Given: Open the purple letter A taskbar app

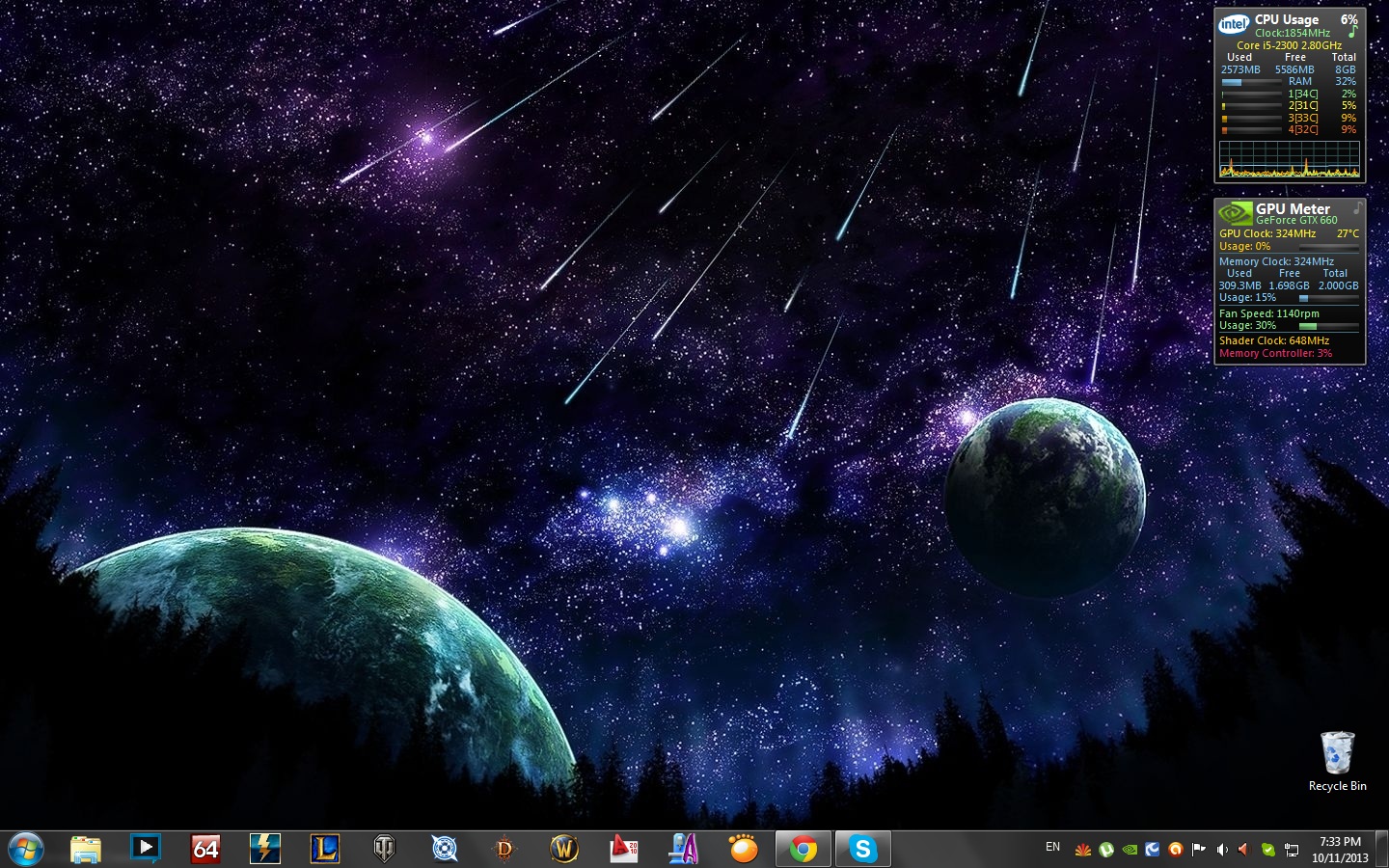Looking at the screenshot, I should coord(684,850).
